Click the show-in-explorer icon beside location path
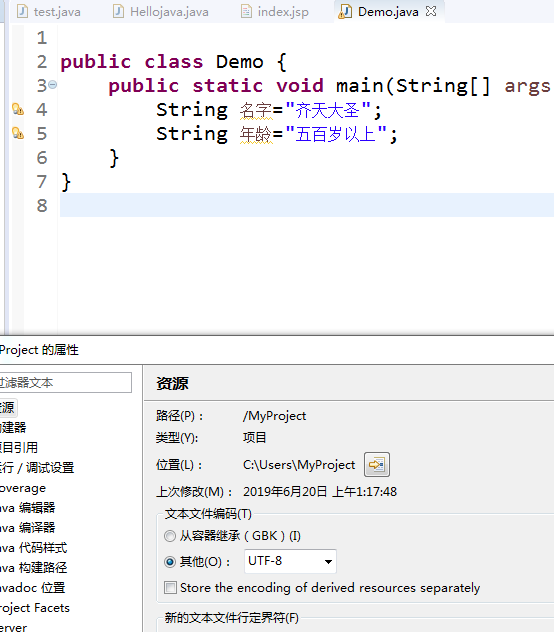Image resolution: width=554 pixels, height=632 pixels. (377, 464)
